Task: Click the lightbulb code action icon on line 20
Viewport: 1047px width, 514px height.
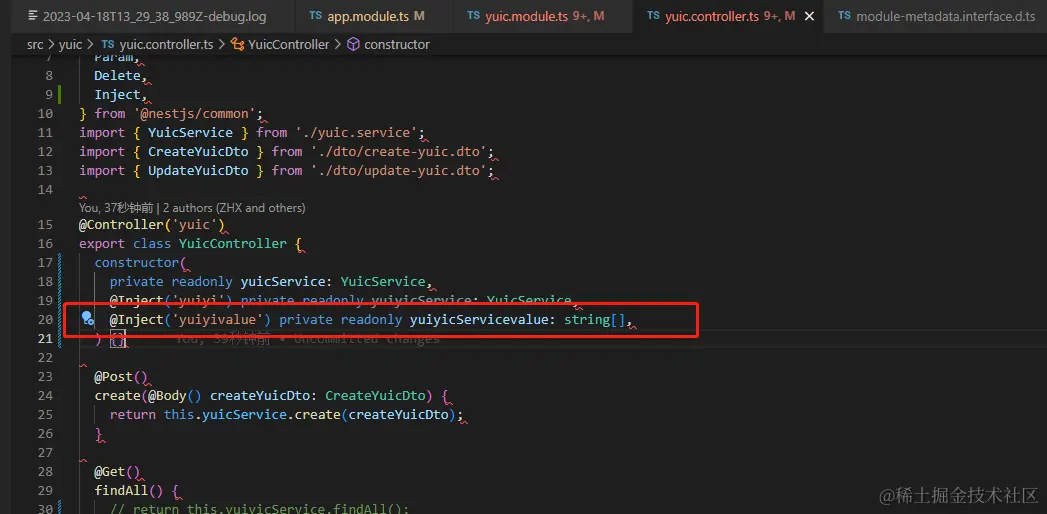Action: 87,318
